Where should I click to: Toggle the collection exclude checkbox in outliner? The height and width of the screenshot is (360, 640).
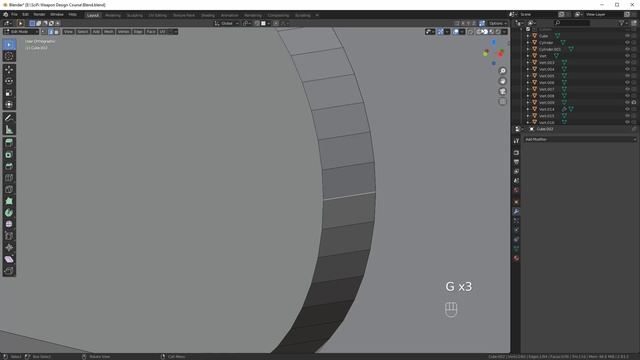[x=528, y=29]
